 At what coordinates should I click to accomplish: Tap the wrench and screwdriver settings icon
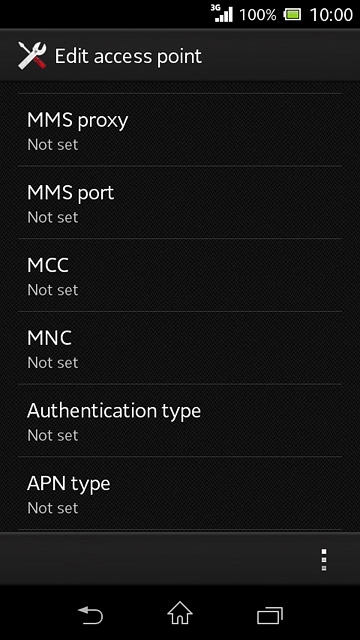point(32,56)
